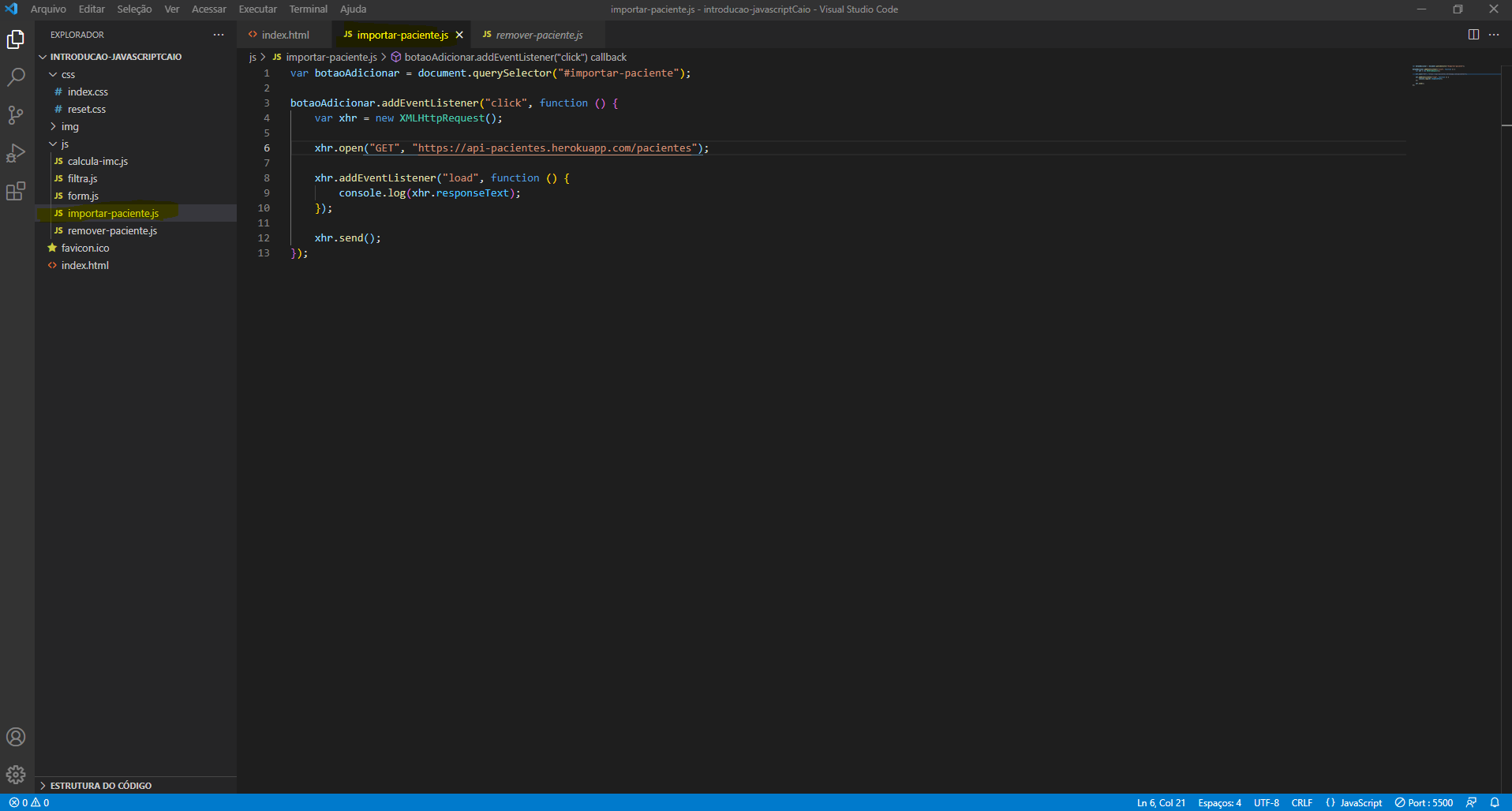Open the Run and Debug view icon
The width and height of the screenshot is (1512, 811).
[16, 153]
